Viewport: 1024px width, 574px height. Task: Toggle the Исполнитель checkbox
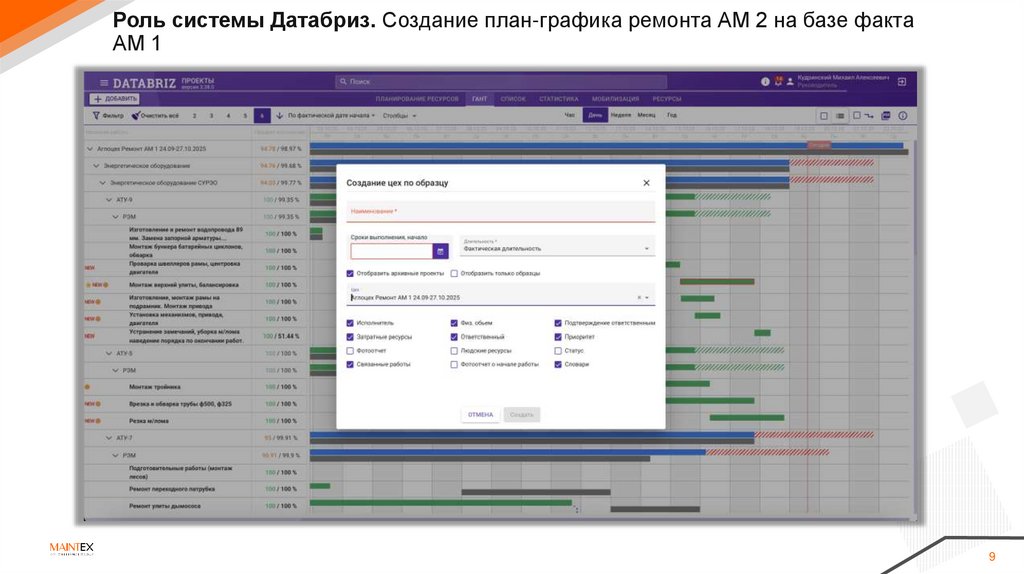pos(350,323)
